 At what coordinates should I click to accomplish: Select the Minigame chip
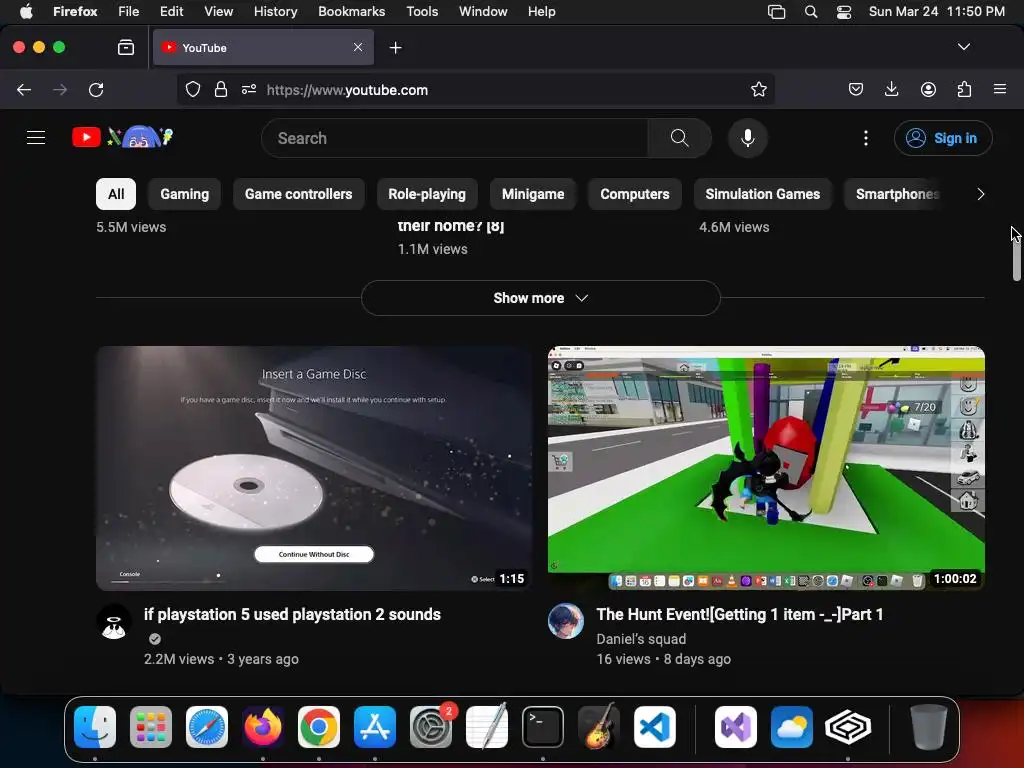tap(533, 194)
